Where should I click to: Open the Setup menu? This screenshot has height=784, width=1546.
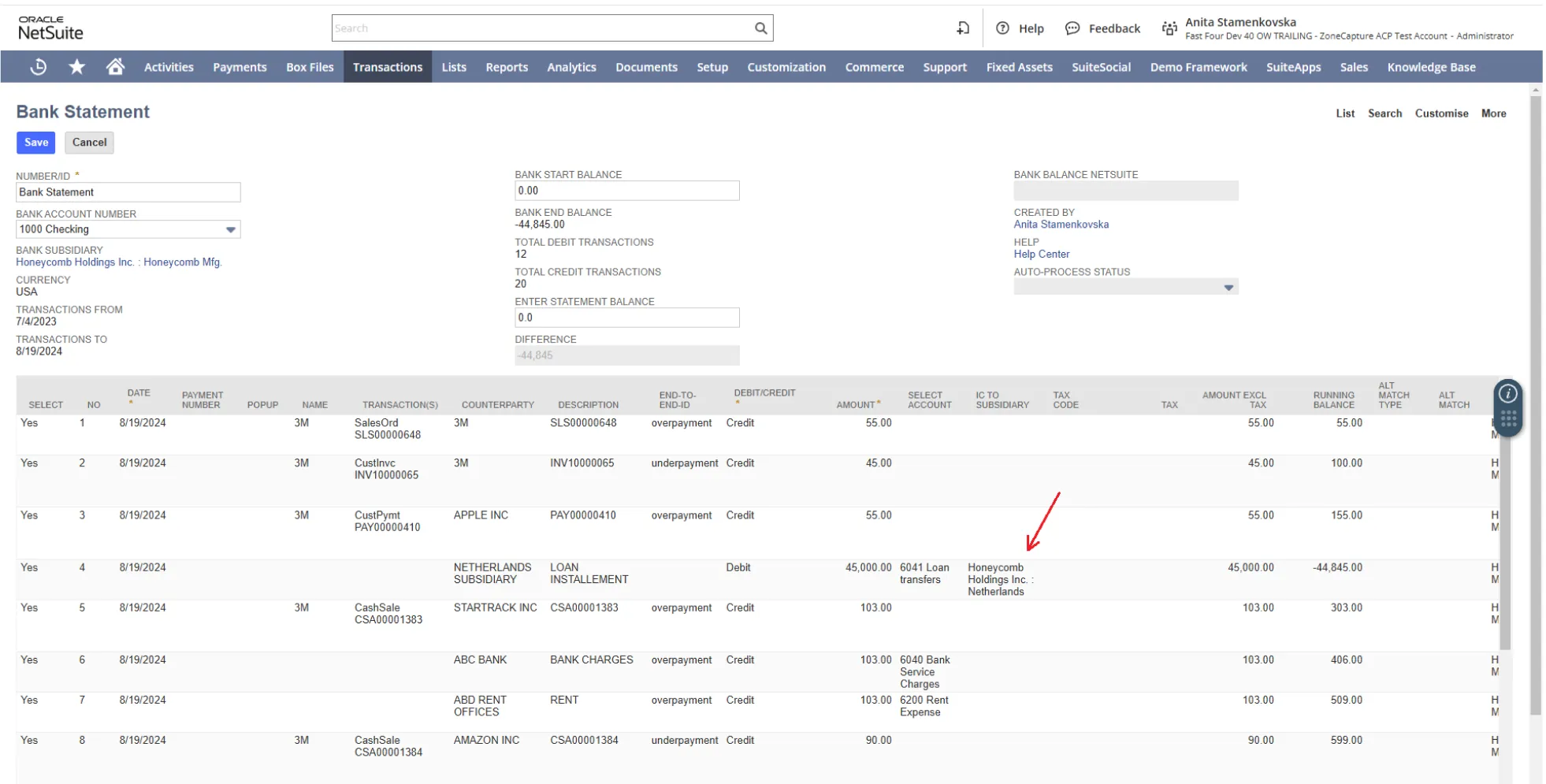[x=712, y=67]
